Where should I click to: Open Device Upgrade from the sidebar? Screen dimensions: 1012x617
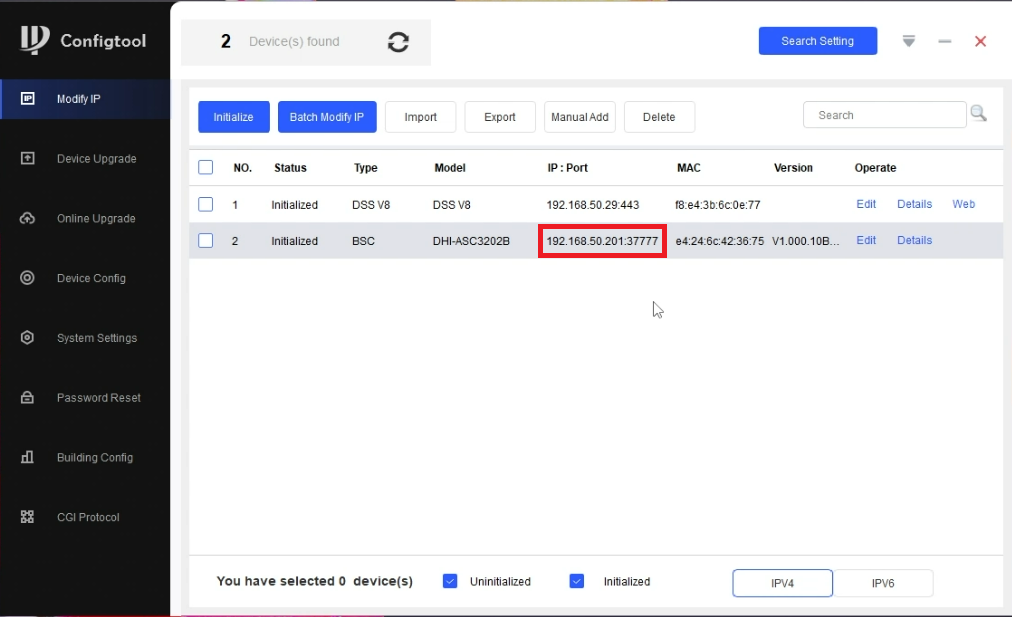coord(85,159)
